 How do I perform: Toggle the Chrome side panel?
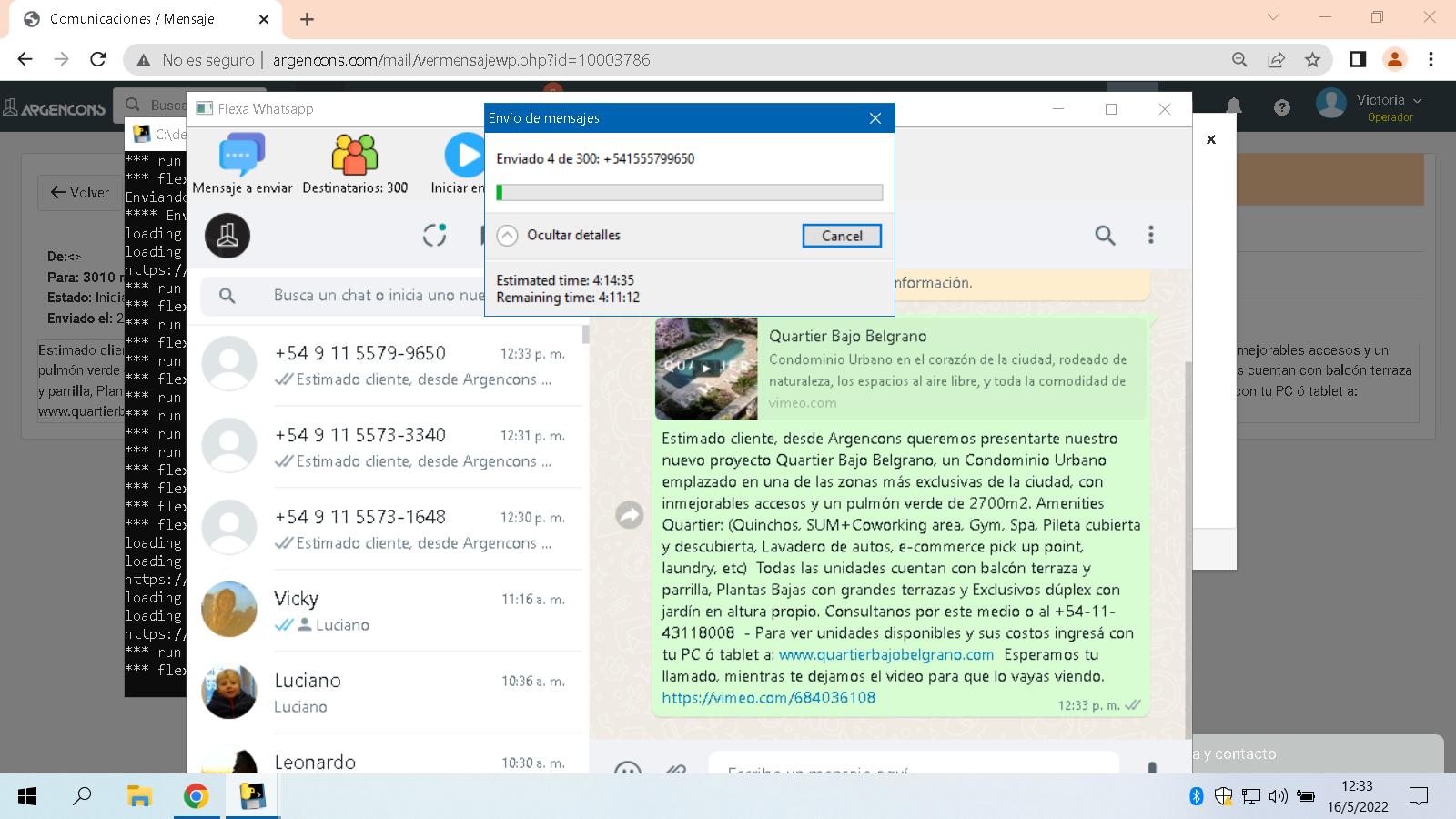(1358, 59)
